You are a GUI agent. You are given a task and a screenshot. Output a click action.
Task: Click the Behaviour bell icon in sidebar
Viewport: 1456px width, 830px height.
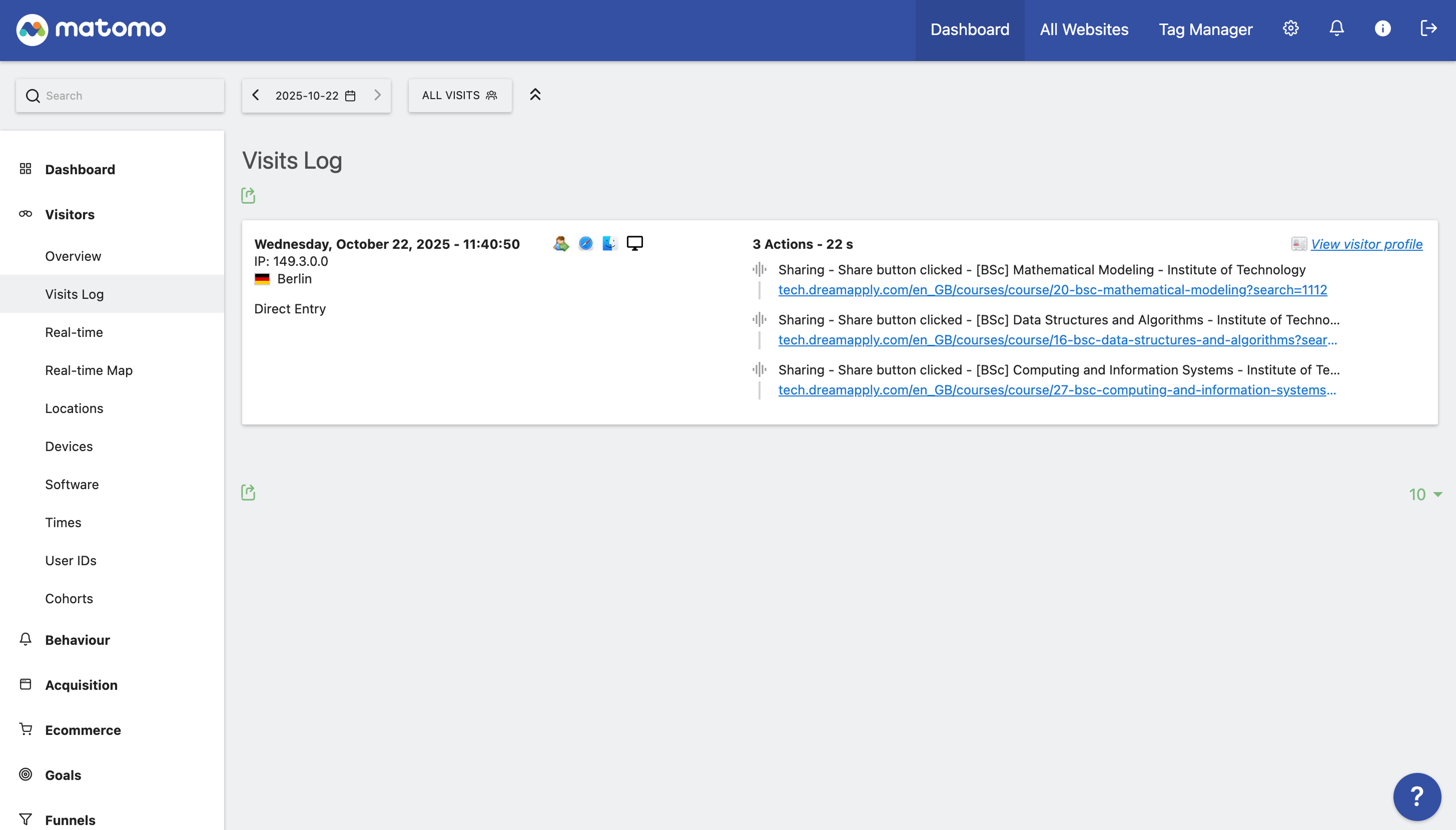[x=25, y=639]
